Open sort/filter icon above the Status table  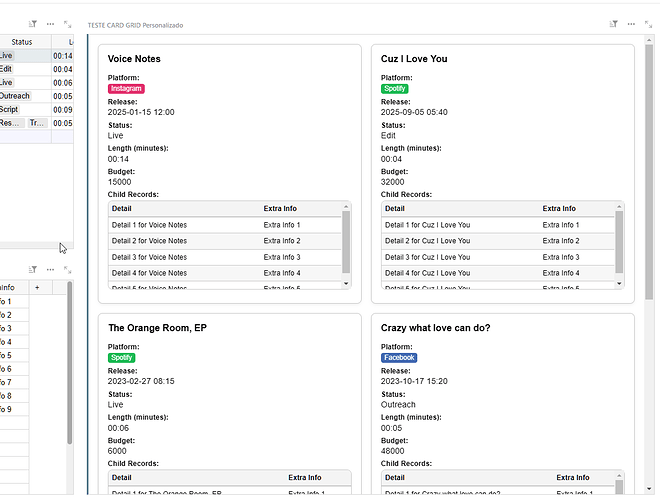32,24
